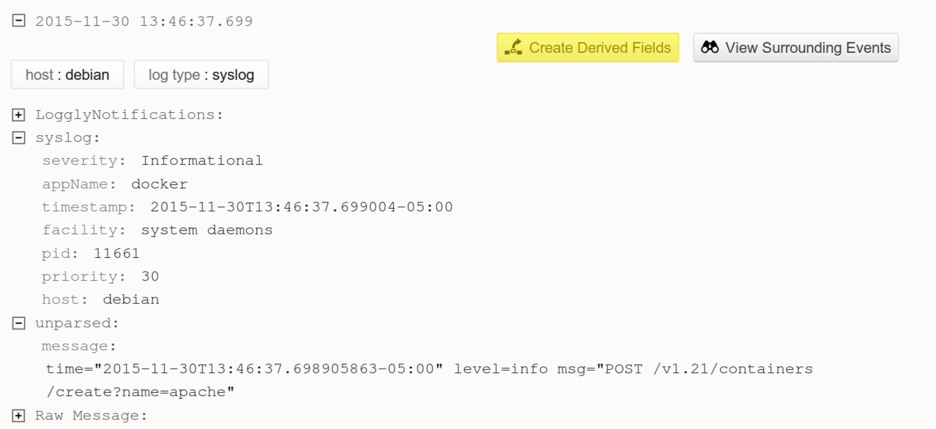Click the facility value system daemons
Image resolution: width=936 pixels, height=429 pixels.
tap(207, 230)
